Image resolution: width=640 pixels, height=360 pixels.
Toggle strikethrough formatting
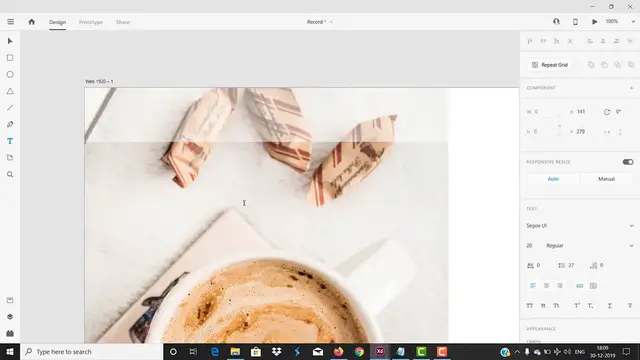(x=630, y=305)
